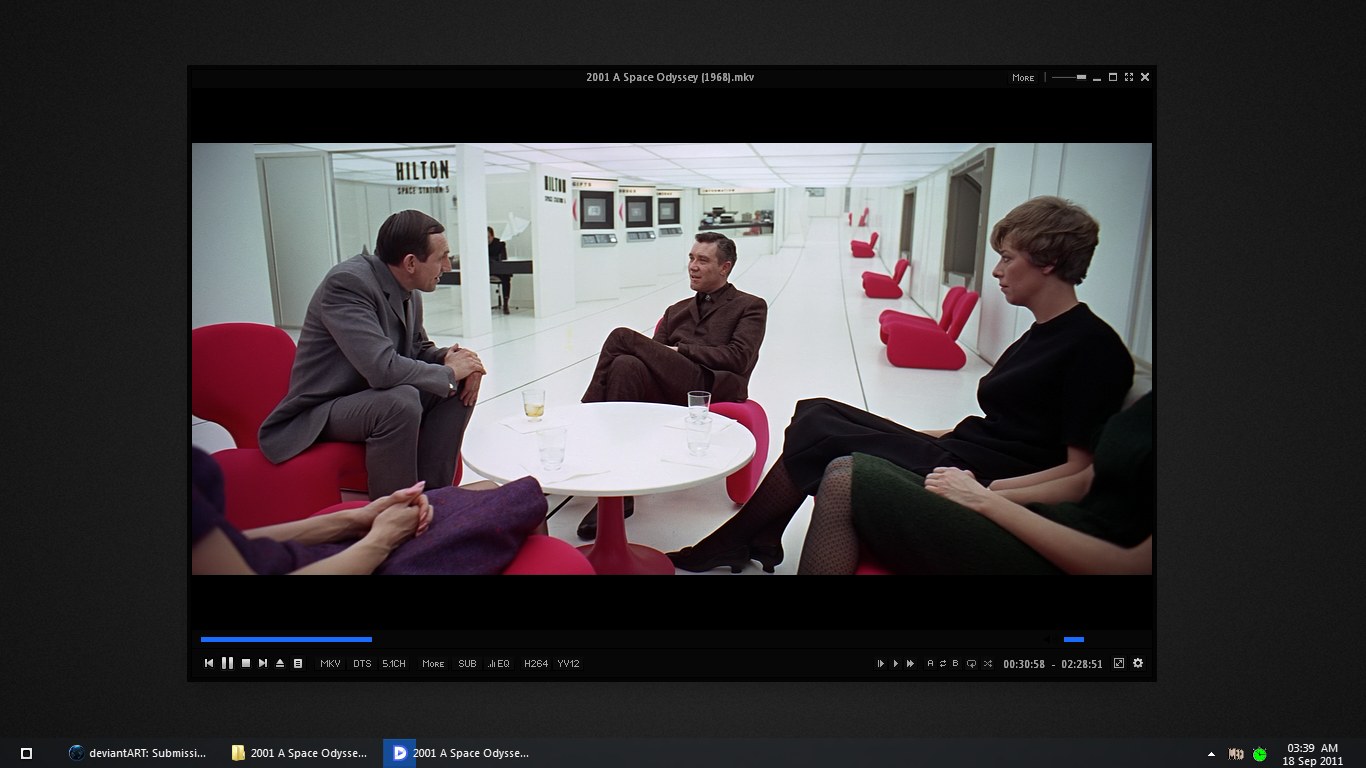Toggle full screen with expand icon
The image size is (1366, 768).
pyautogui.click(x=1119, y=663)
